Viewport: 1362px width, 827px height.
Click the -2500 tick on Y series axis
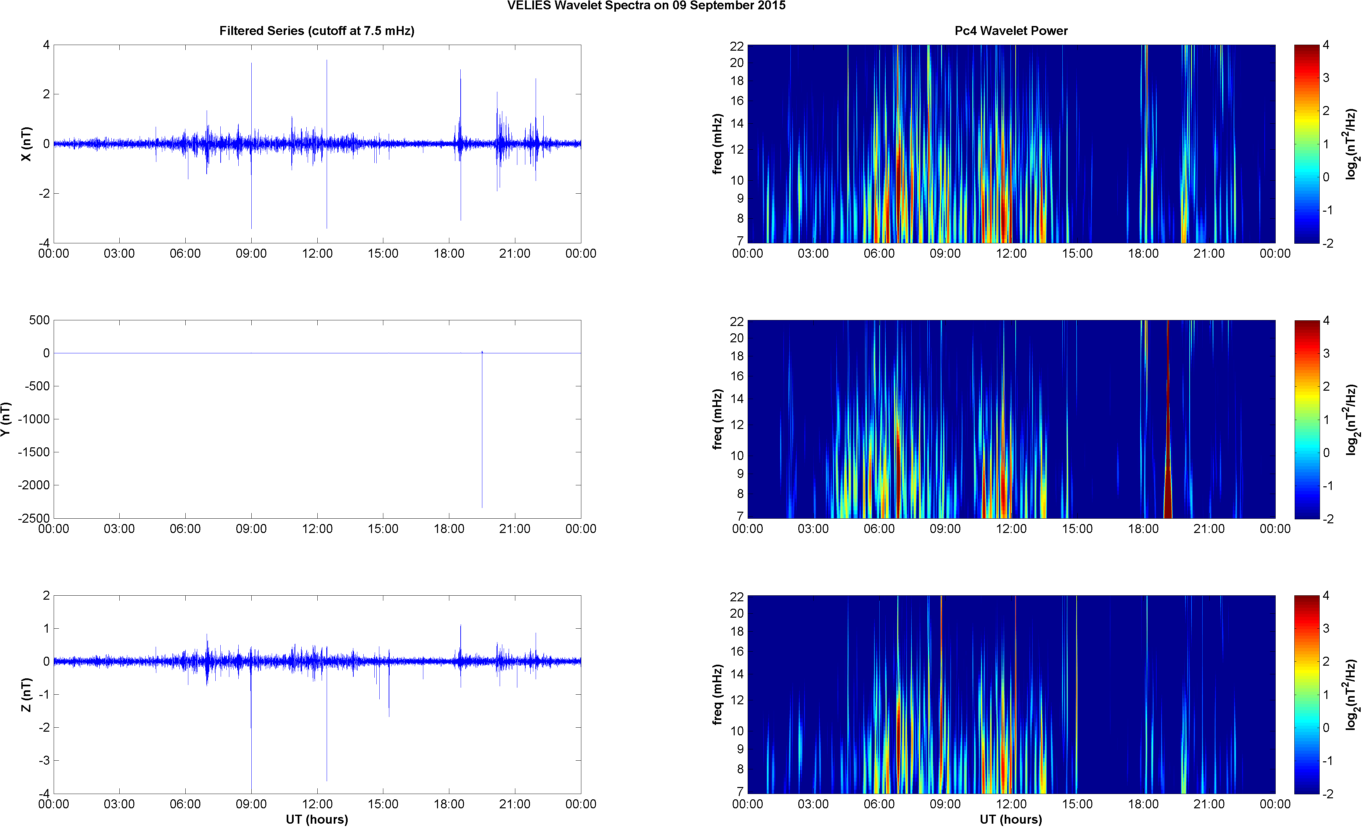pyautogui.click(x=33, y=518)
